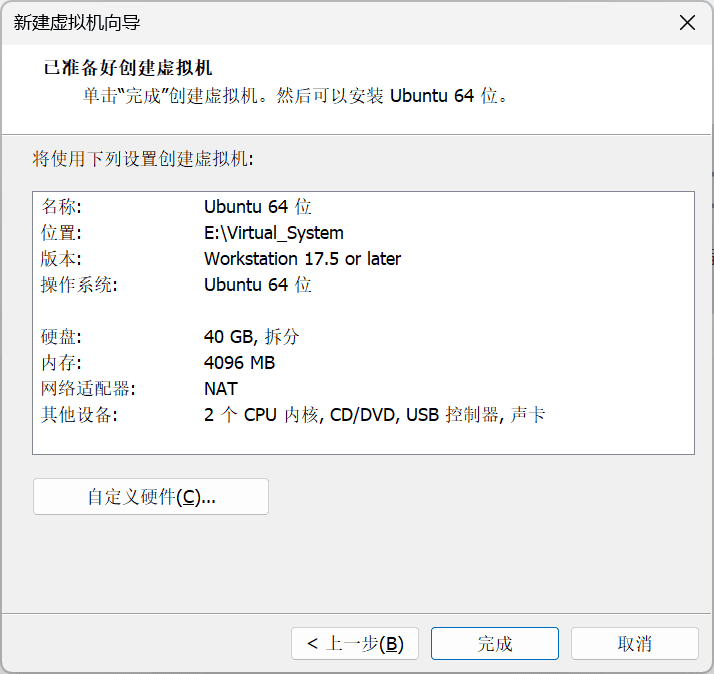Click the 硬盘: label

pos(61,337)
